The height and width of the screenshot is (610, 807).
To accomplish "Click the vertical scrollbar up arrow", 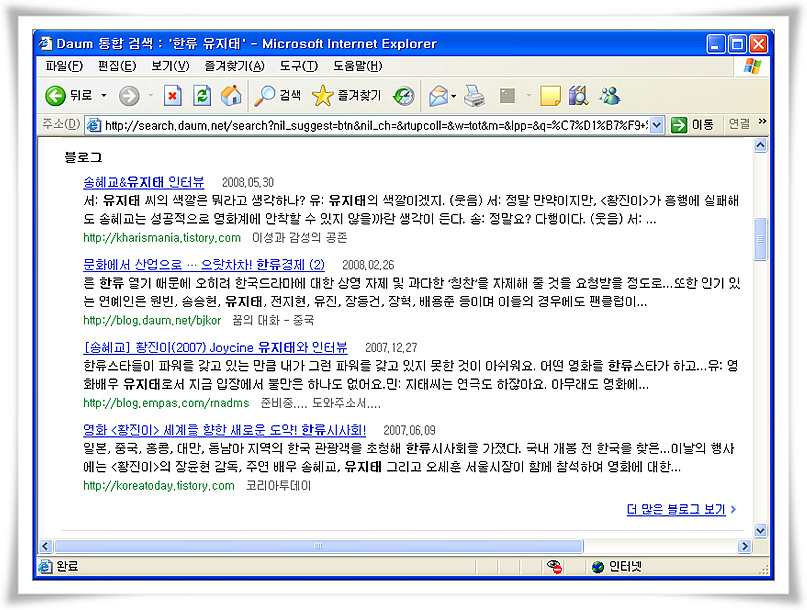I will point(760,145).
